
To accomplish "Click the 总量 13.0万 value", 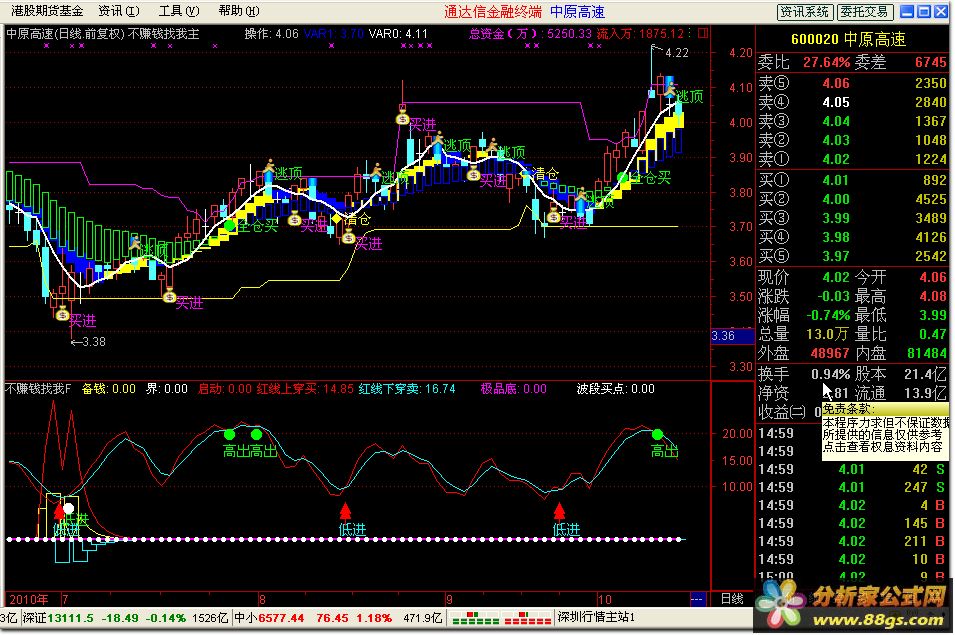I will click(827, 334).
